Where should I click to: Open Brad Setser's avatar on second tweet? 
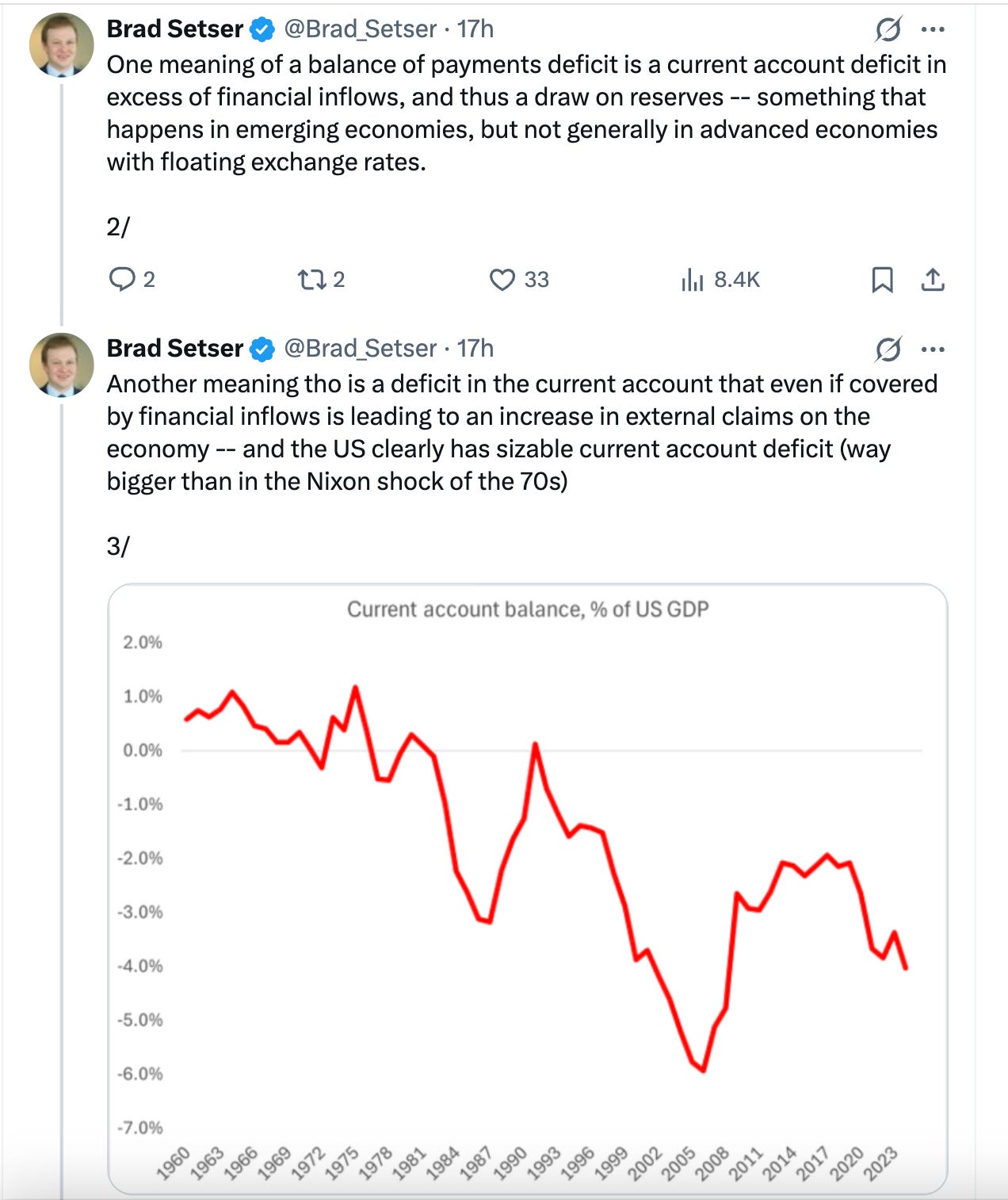[62, 365]
